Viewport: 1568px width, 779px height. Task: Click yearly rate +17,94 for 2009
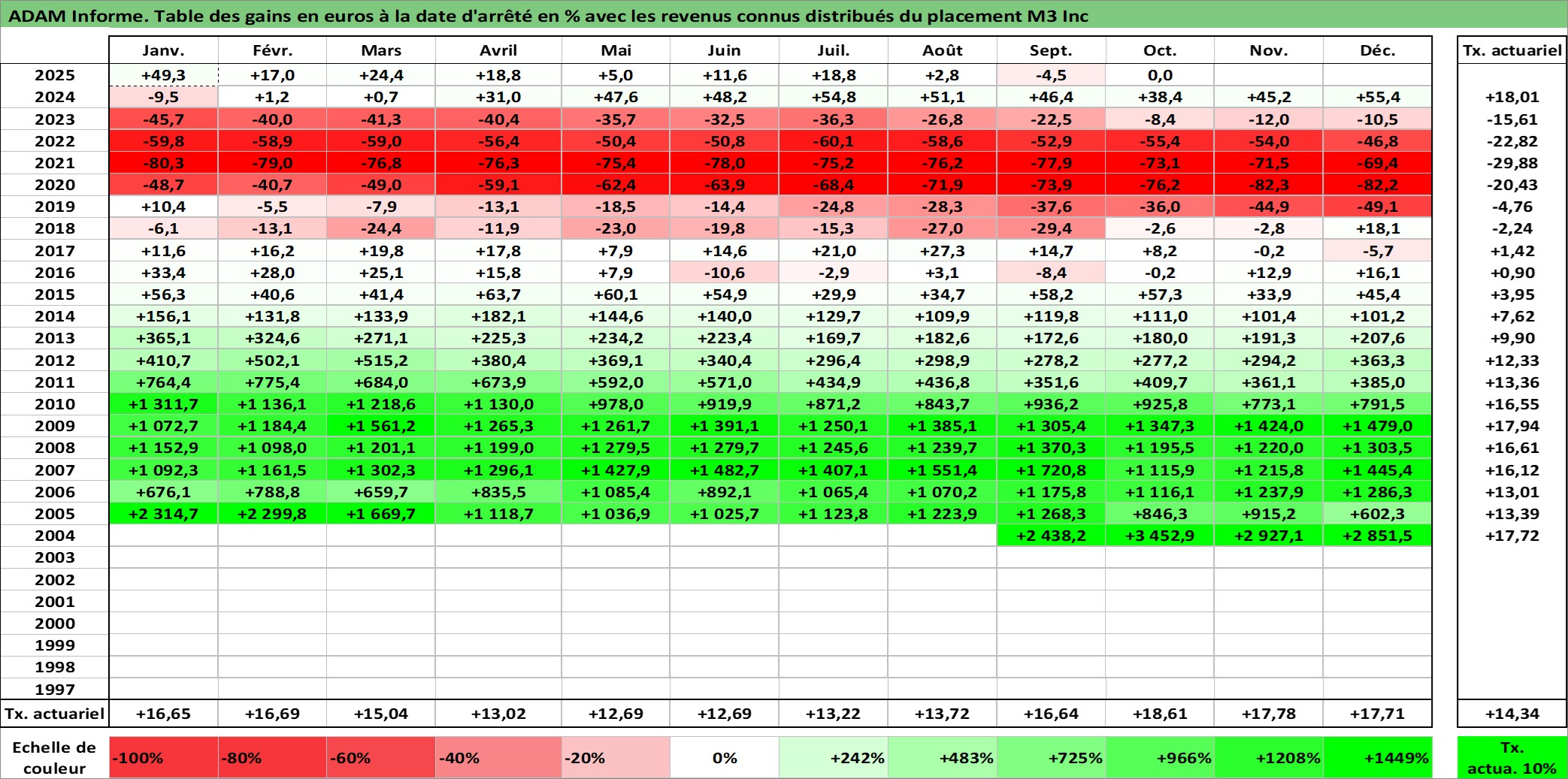pyautogui.click(x=1512, y=426)
